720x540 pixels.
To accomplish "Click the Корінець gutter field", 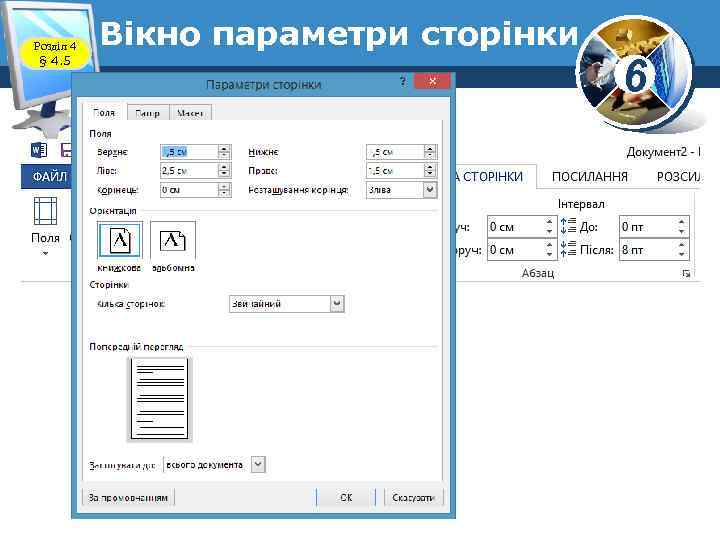I will pyautogui.click(x=189, y=190).
